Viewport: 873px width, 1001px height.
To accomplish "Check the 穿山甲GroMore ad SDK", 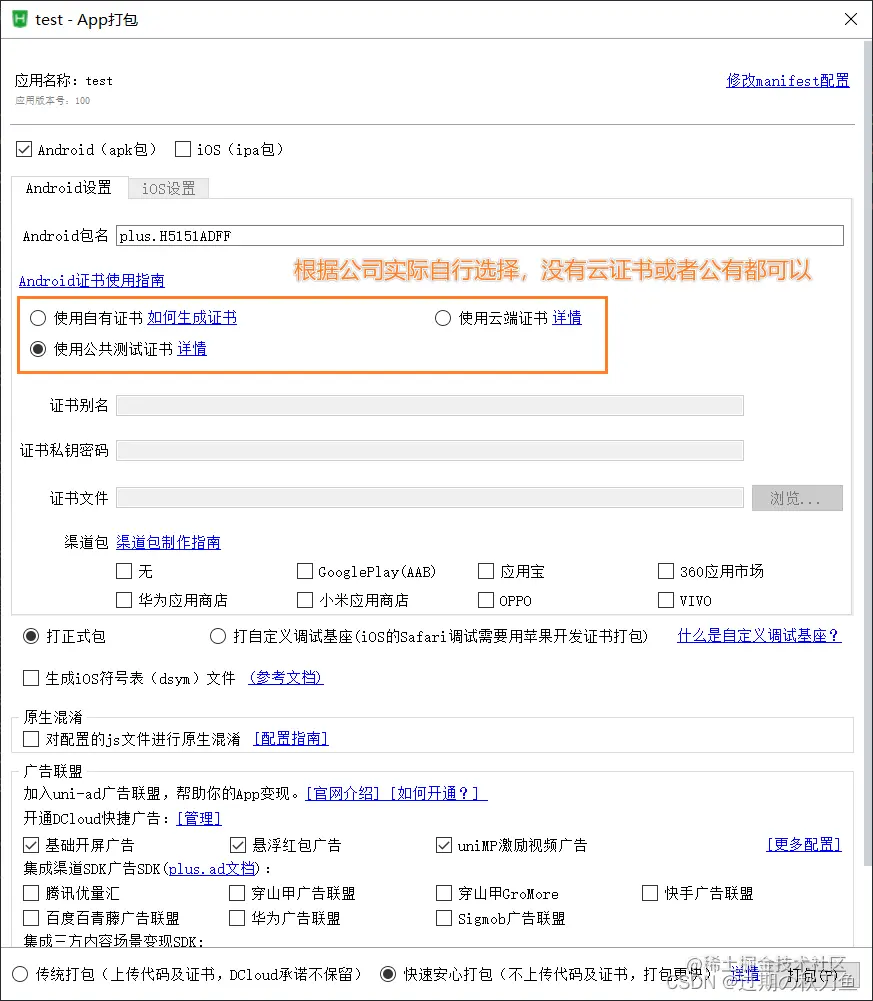I will click(444, 893).
